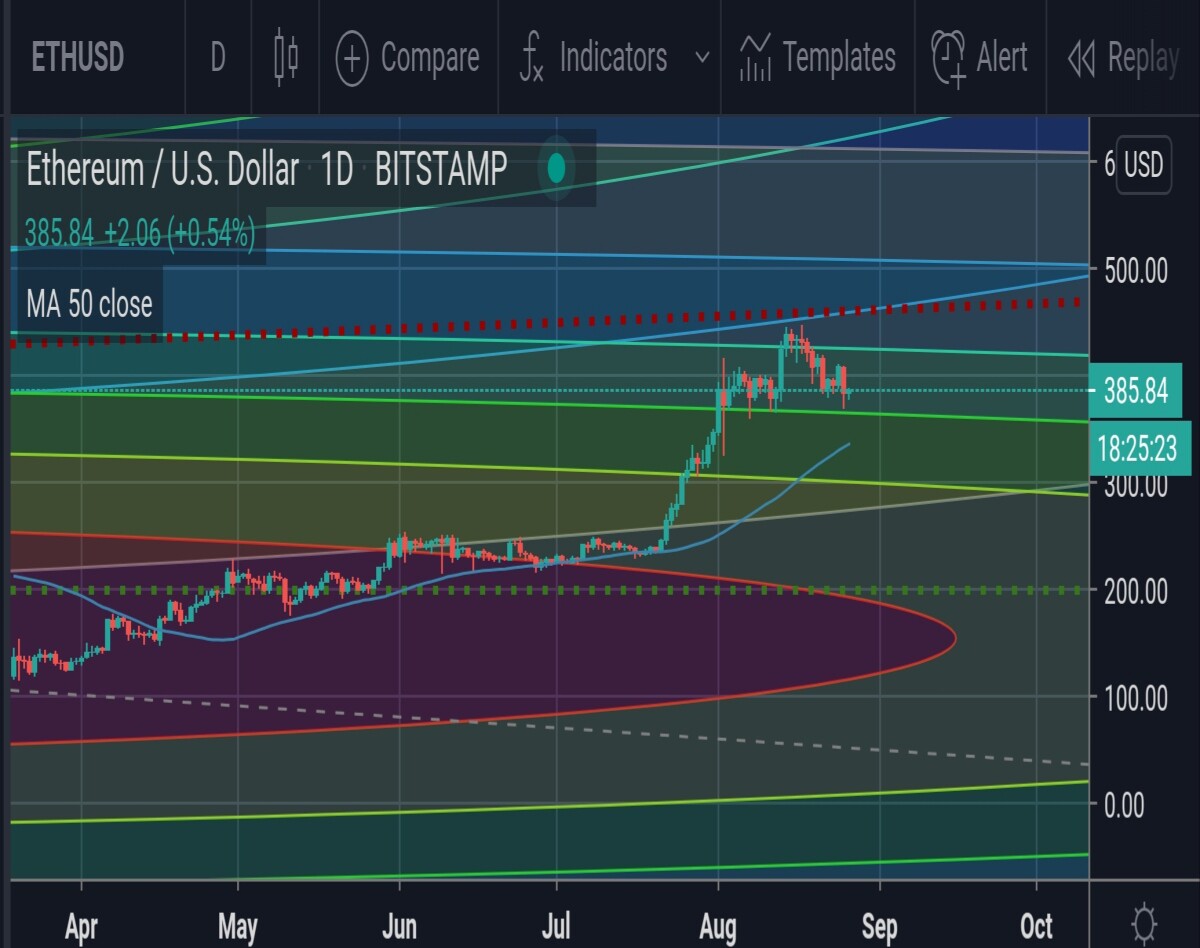This screenshot has height=948, width=1200.
Task: Click the fx indicators icon
Action: click(532, 58)
